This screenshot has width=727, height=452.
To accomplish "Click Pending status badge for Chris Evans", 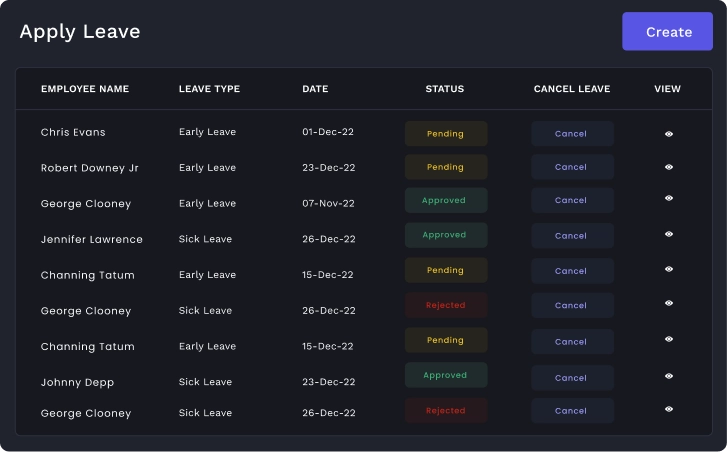I will 445,134.
